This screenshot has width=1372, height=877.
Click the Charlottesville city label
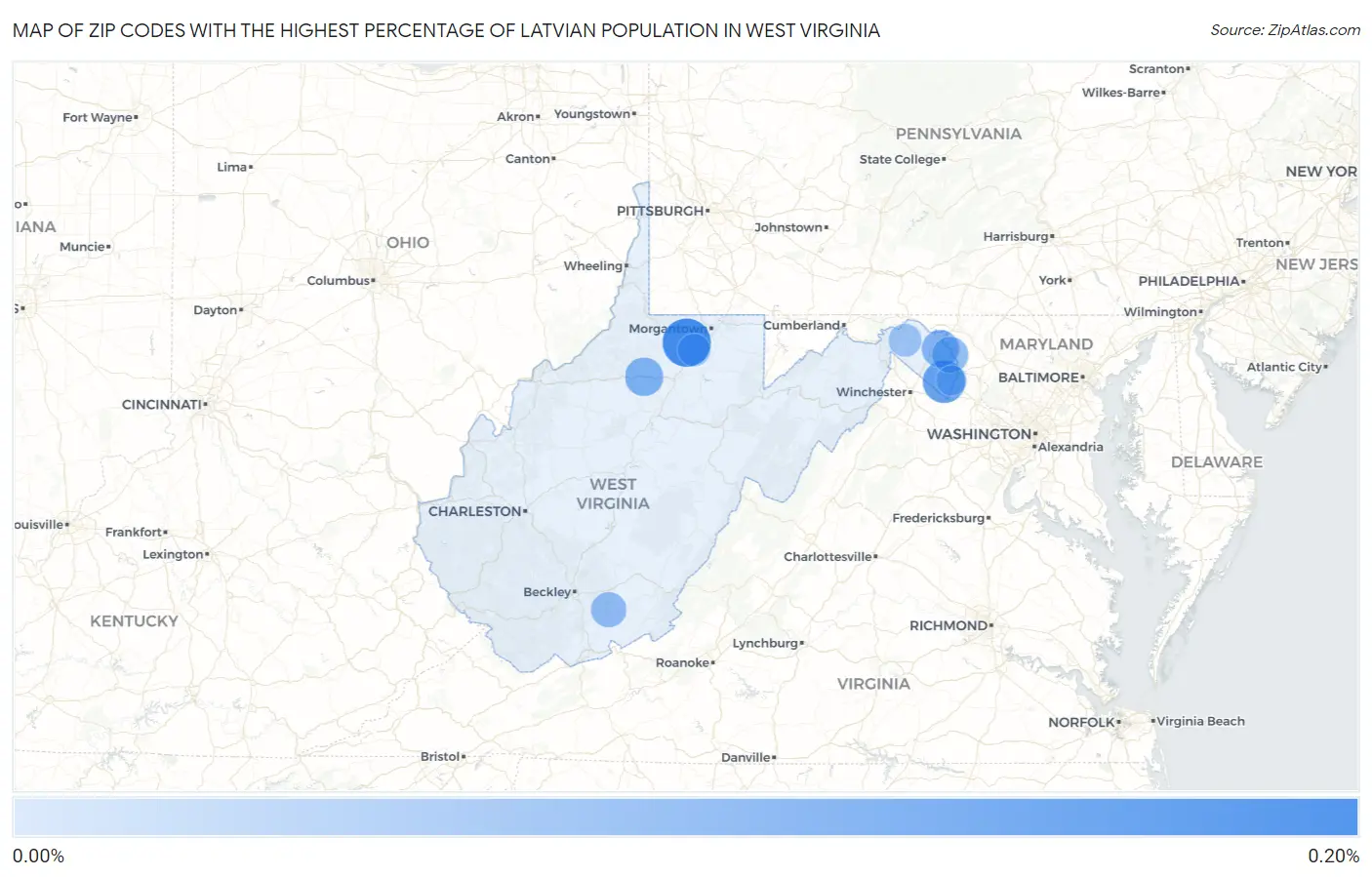click(827, 557)
